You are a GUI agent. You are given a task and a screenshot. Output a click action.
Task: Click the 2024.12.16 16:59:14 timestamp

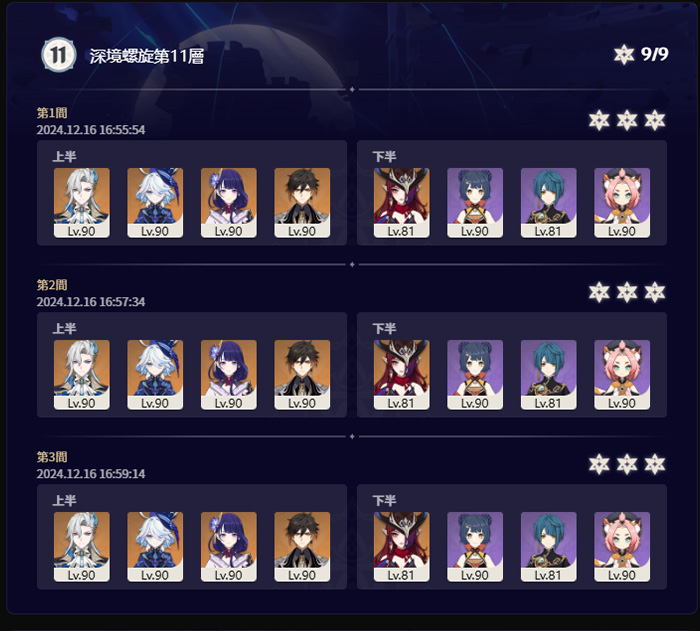click(91, 474)
